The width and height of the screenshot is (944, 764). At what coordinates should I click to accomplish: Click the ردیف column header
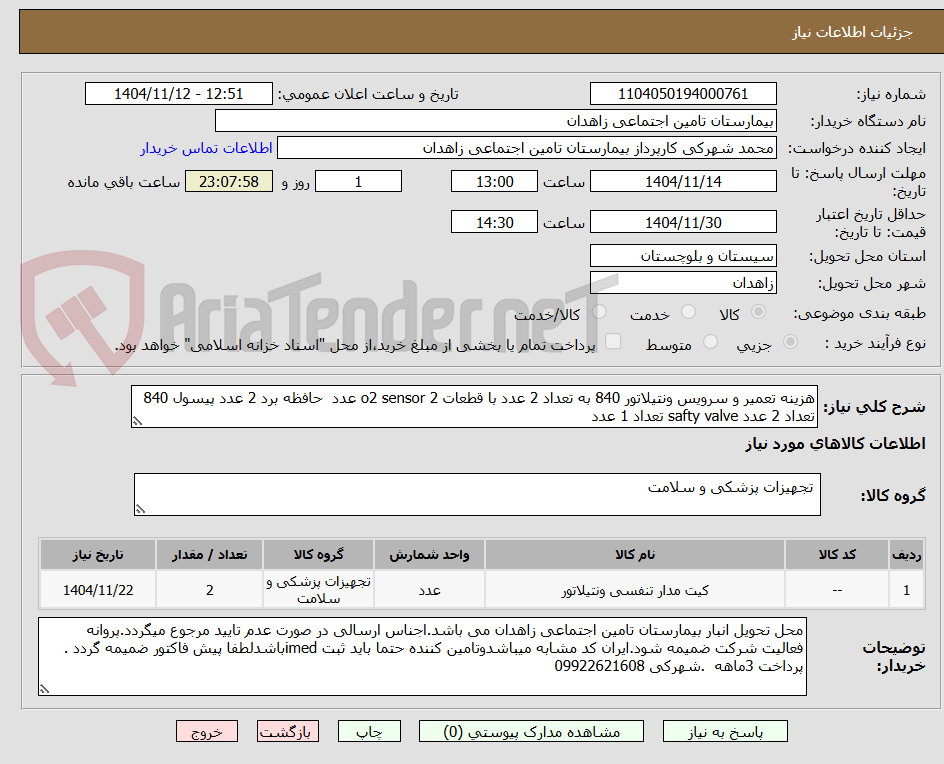906,554
